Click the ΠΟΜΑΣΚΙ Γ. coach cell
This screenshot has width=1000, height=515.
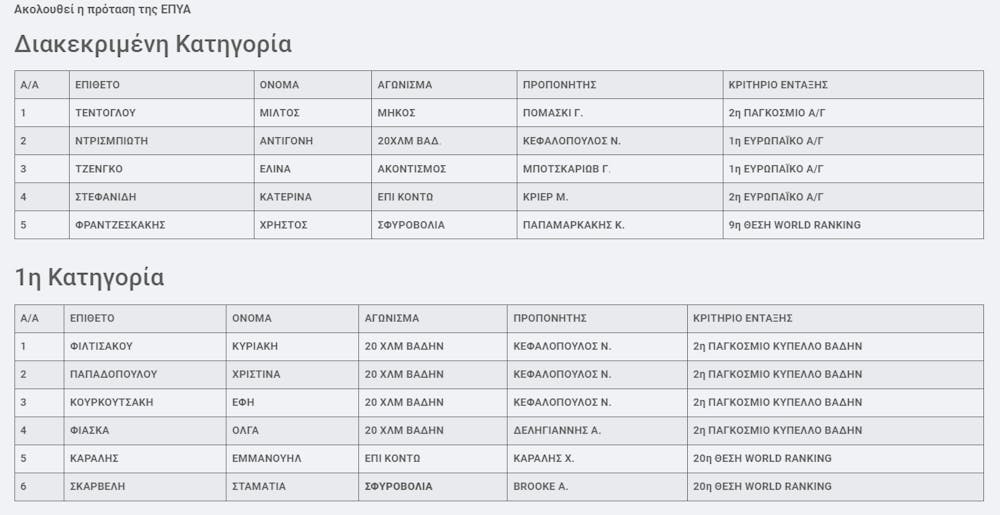pyautogui.click(x=553, y=113)
